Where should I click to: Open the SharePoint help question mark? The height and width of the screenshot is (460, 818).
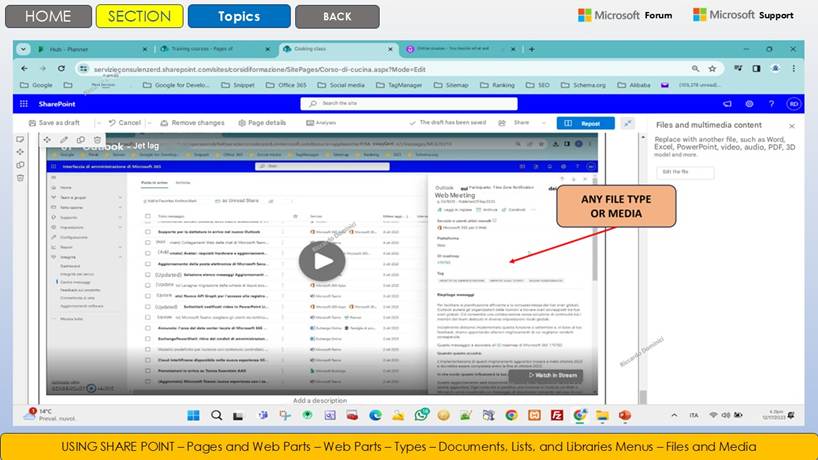(x=772, y=104)
